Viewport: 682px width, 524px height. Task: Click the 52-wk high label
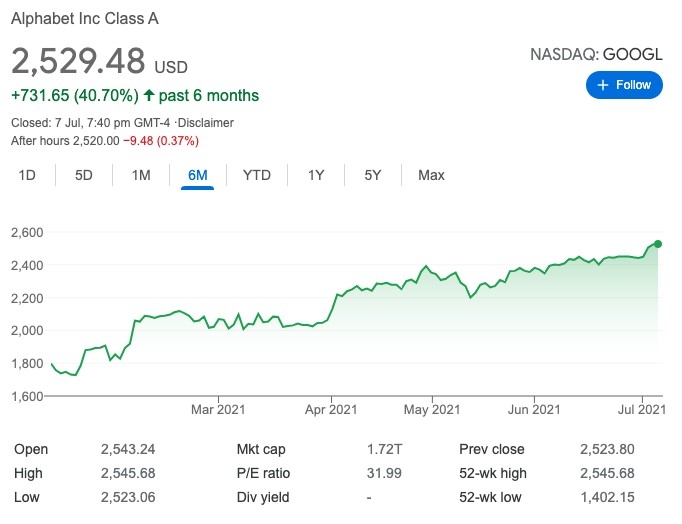pyautogui.click(x=493, y=473)
